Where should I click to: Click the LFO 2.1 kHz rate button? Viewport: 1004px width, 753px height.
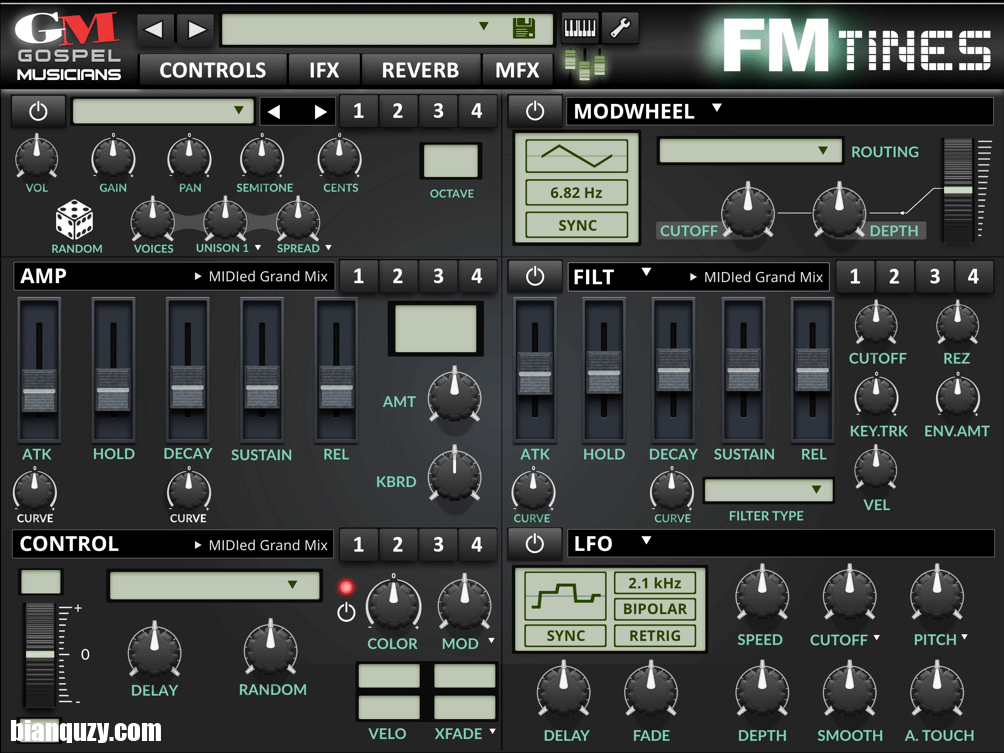click(x=654, y=583)
